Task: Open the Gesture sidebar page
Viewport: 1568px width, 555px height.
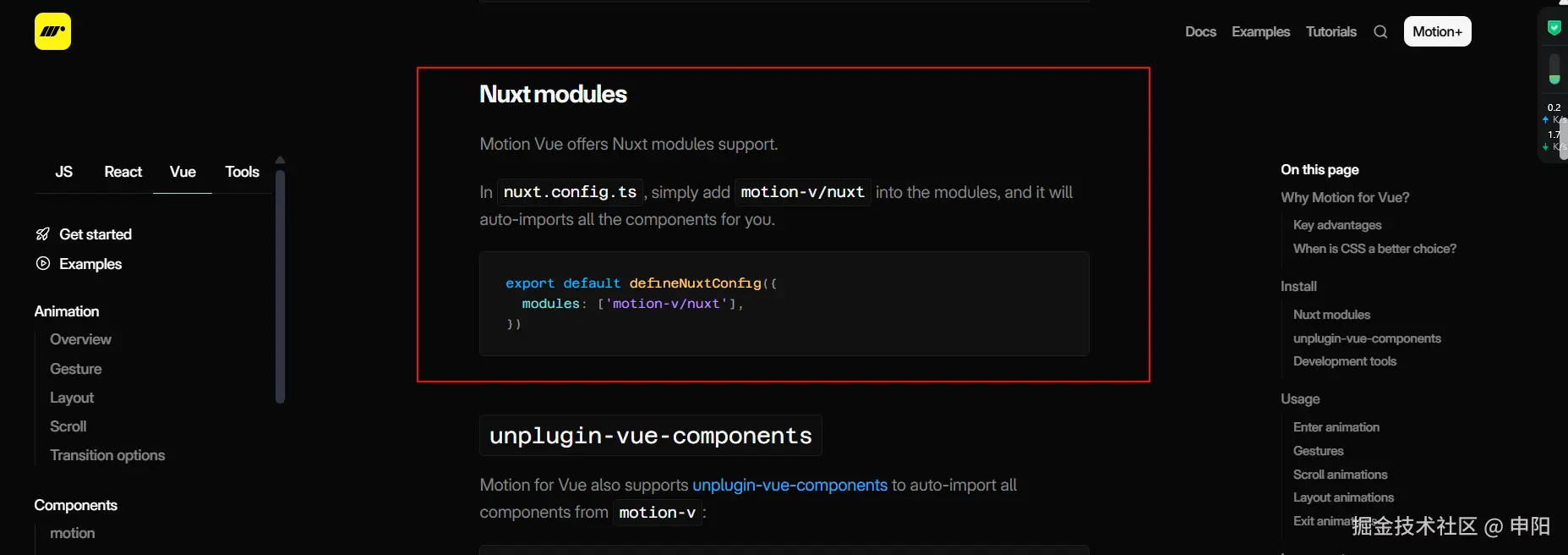Action: (76, 369)
